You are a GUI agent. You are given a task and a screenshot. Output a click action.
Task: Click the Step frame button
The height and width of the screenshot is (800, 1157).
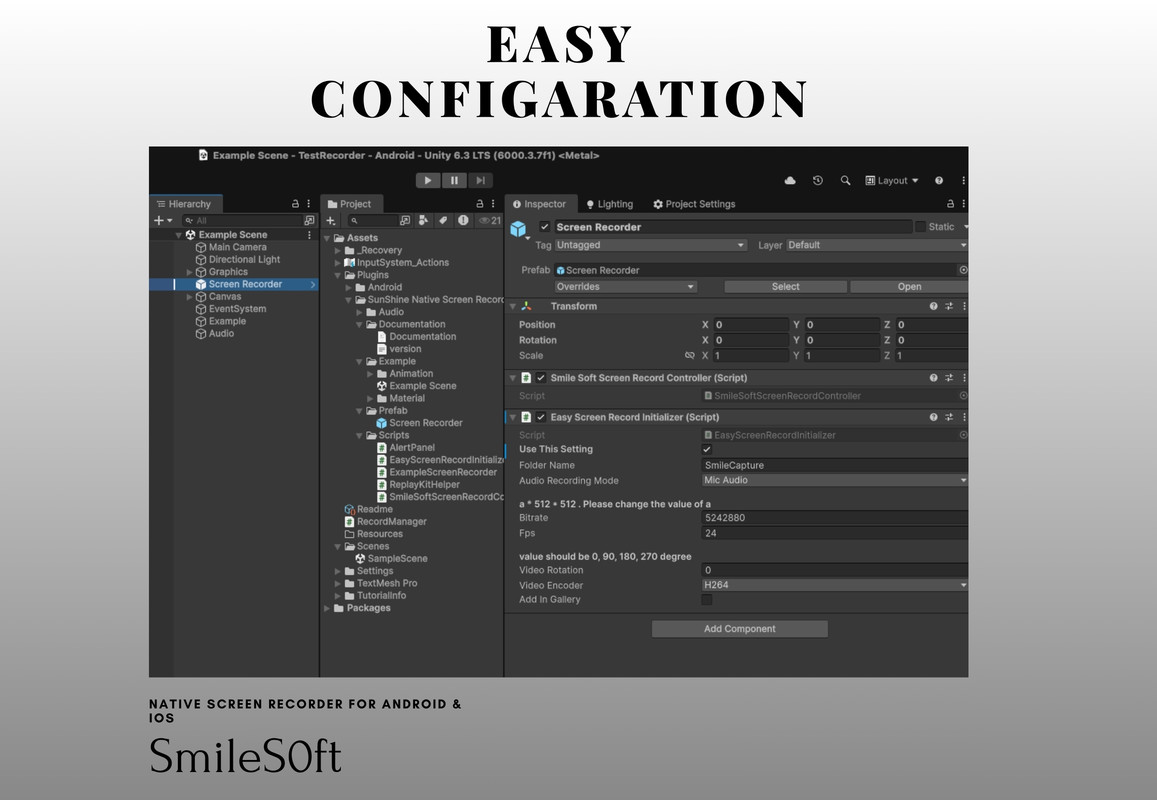(480, 181)
